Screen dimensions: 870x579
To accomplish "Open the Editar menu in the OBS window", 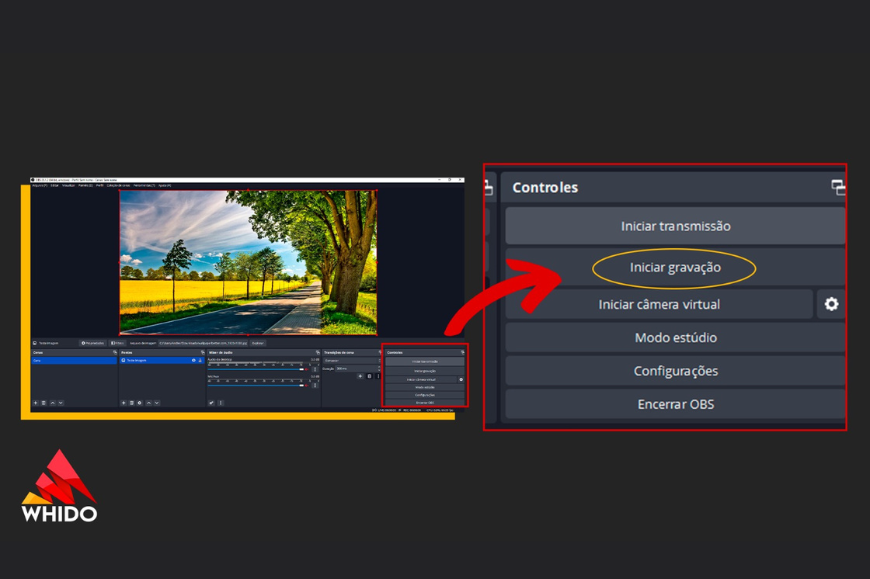I will (x=55, y=186).
